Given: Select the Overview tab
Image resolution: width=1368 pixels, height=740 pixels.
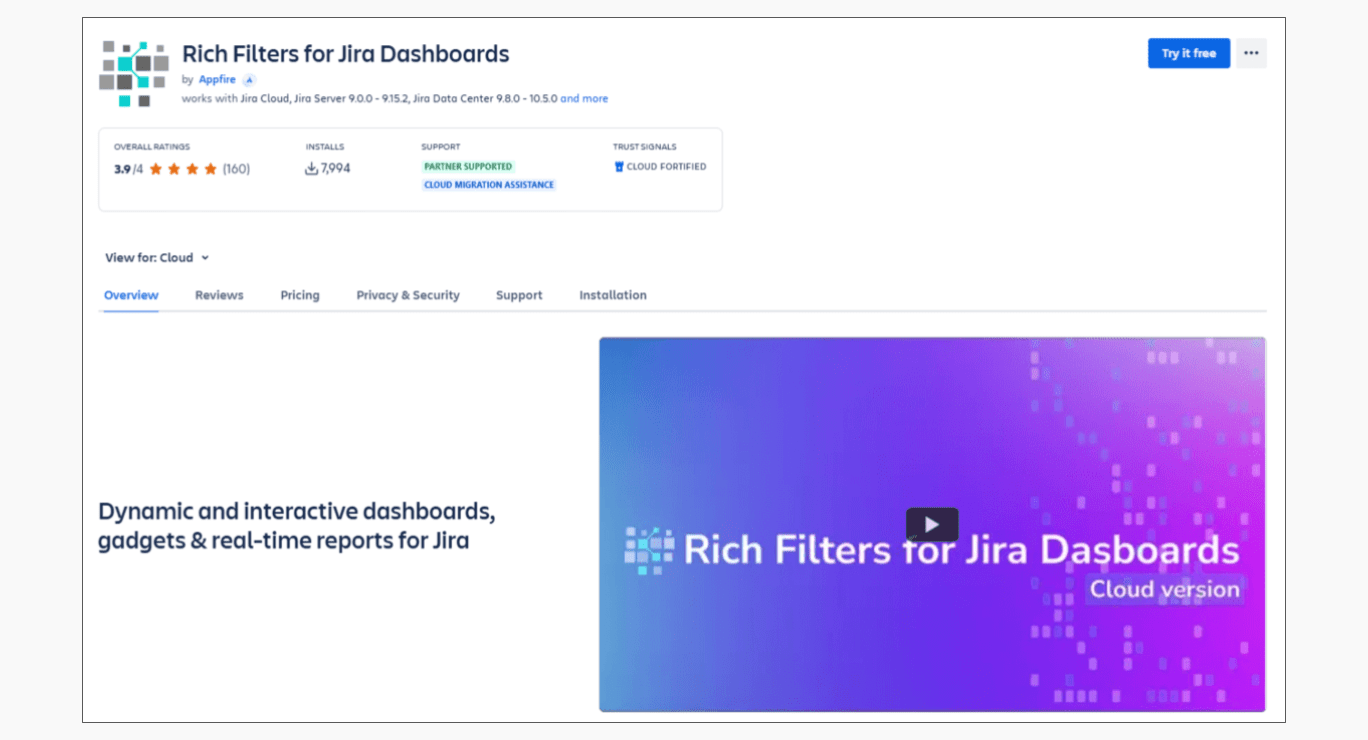Looking at the screenshot, I should 131,295.
